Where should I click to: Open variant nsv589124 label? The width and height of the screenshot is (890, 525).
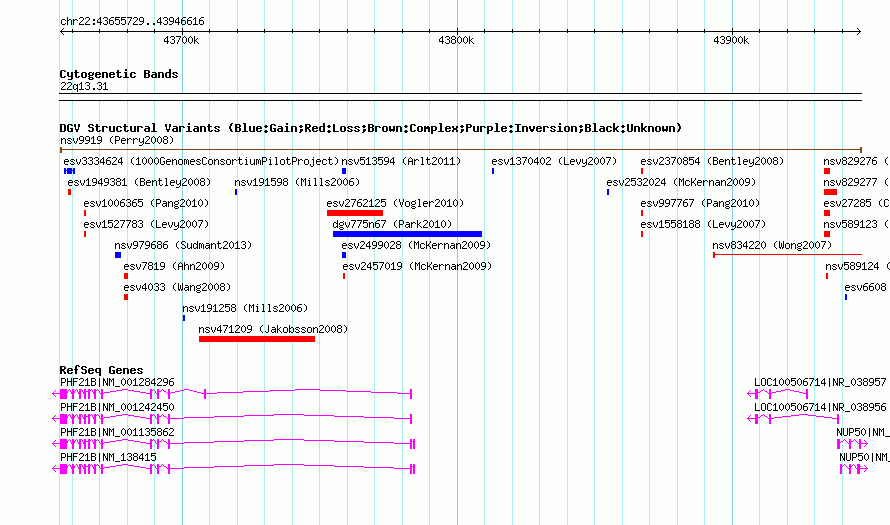pos(857,266)
